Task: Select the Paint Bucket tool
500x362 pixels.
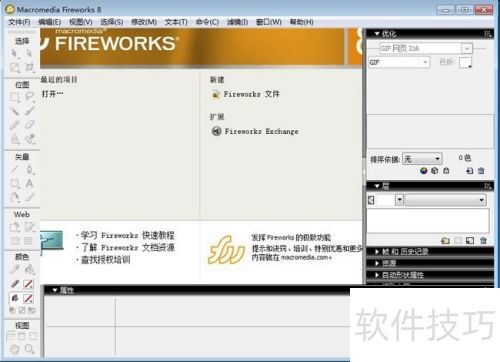Action: pyautogui.click(x=29, y=269)
